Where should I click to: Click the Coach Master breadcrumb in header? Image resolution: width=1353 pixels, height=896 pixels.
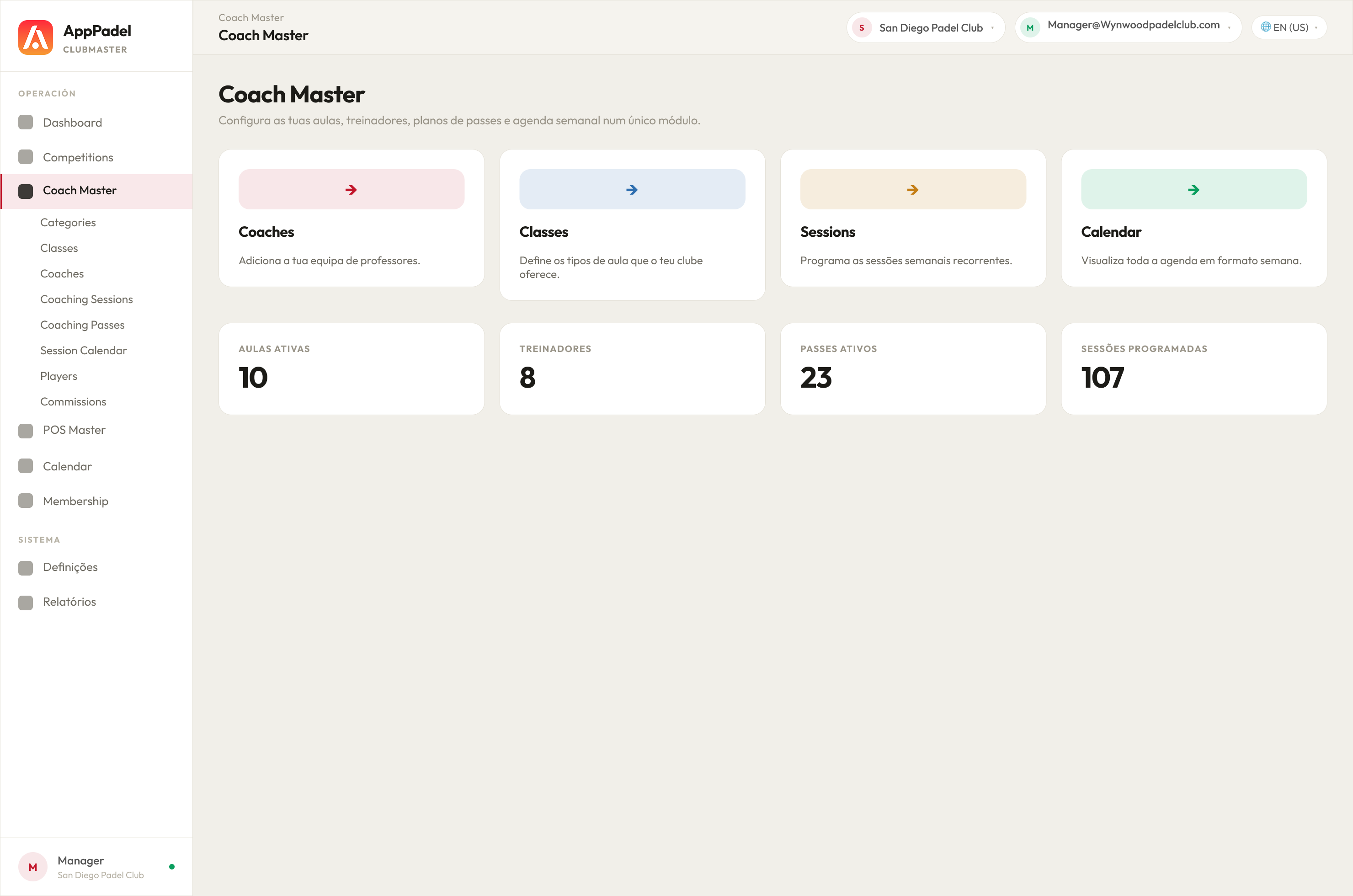pos(251,18)
